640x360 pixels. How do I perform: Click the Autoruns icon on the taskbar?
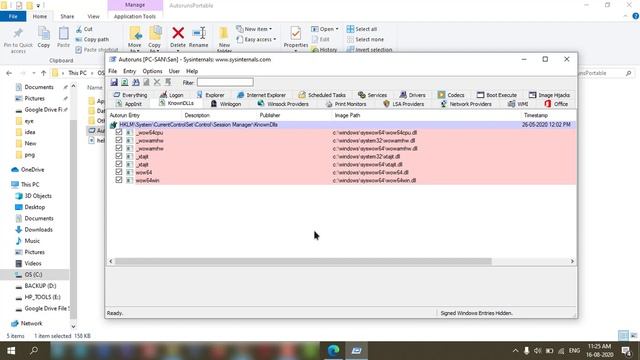tap(356, 350)
